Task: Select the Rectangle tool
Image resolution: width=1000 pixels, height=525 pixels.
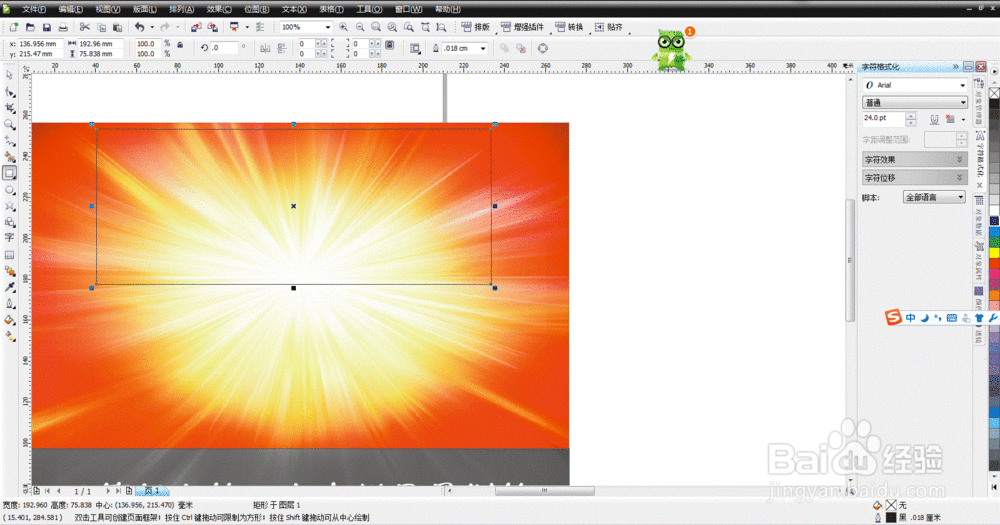Action: pyautogui.click(x=10, y=173)
